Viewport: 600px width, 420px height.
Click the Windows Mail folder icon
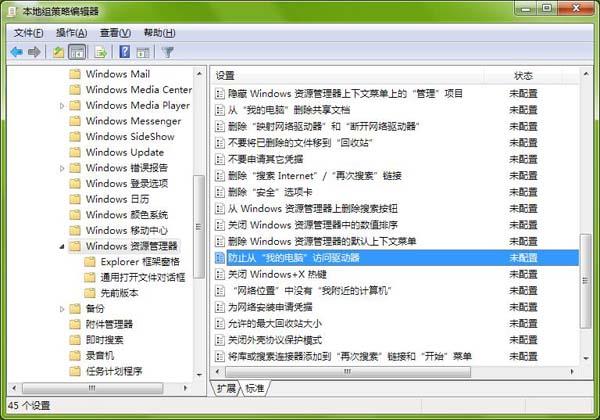75,74
